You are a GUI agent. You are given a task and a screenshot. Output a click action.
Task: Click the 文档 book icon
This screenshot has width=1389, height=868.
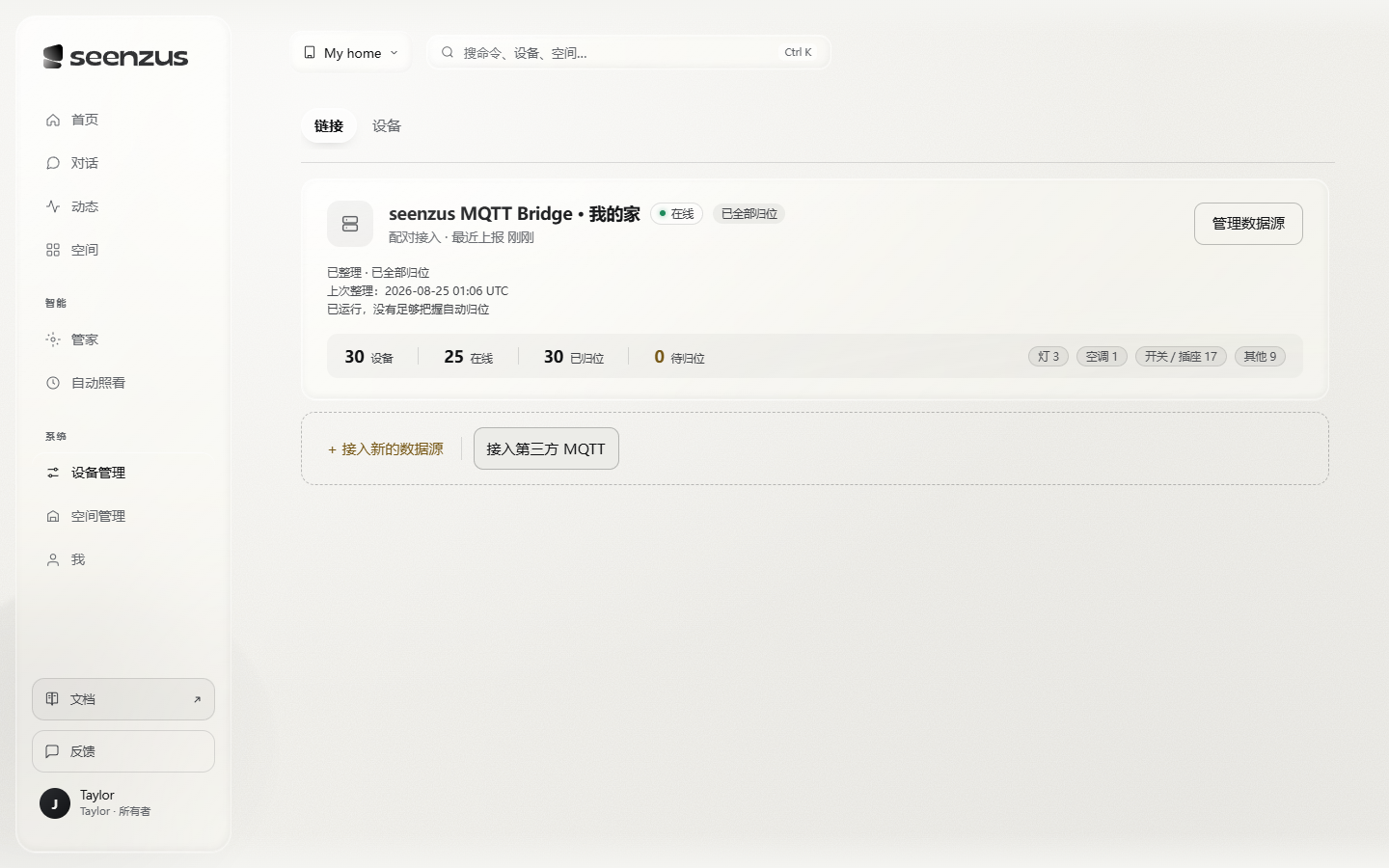point(52,699)
